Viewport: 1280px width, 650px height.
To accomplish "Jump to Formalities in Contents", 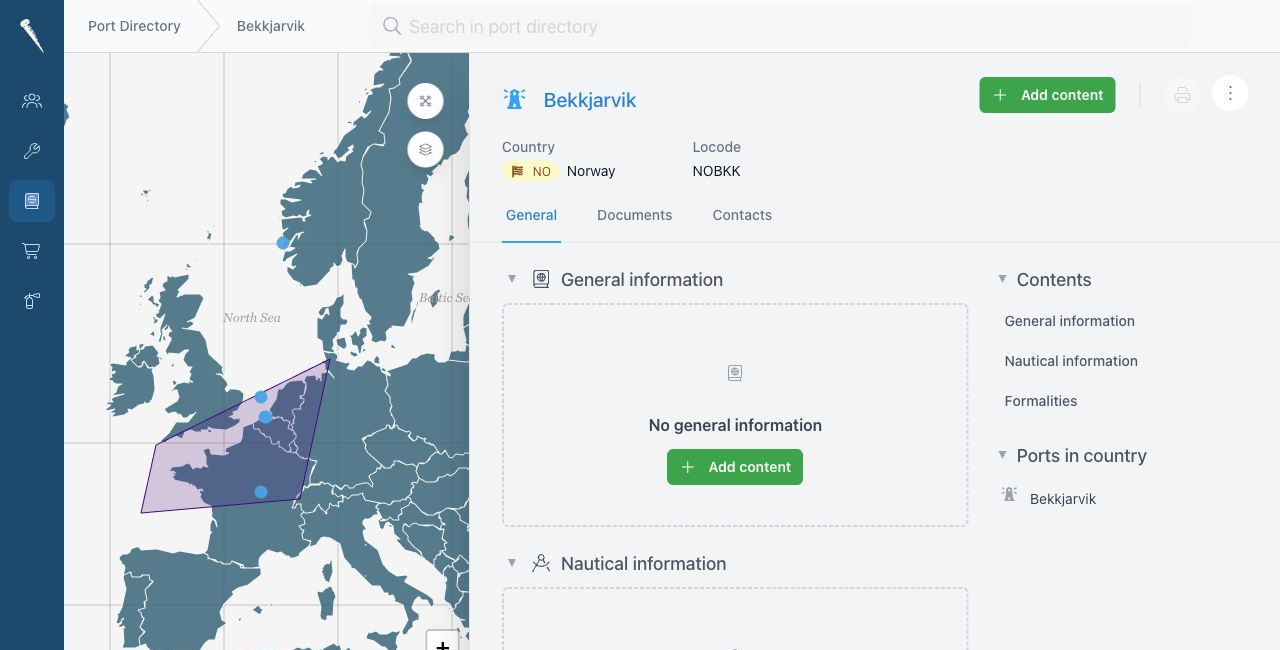I will coord(1041,401).
